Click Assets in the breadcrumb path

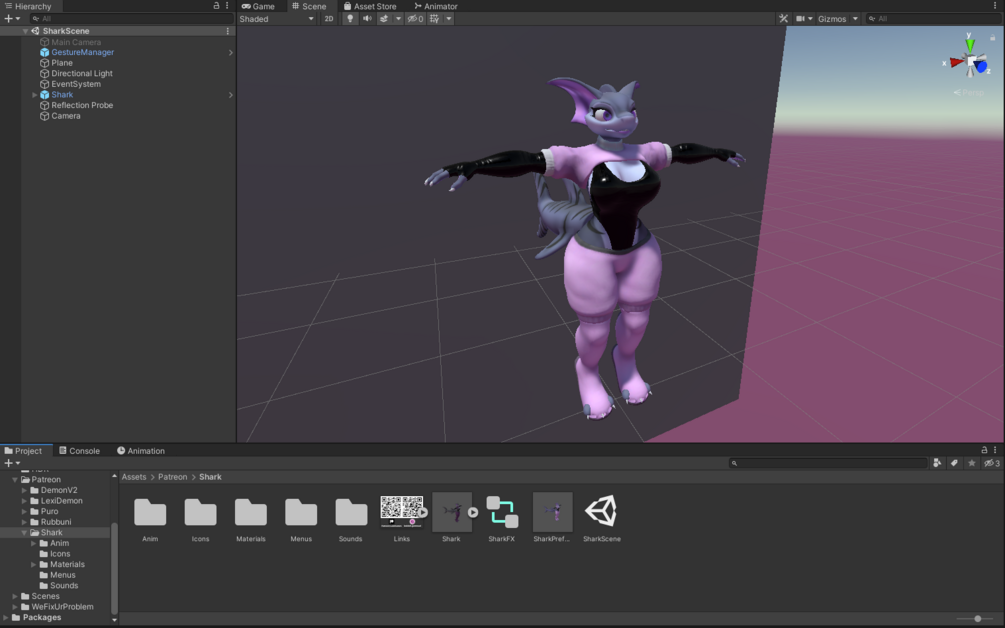(x=134, y=477)
